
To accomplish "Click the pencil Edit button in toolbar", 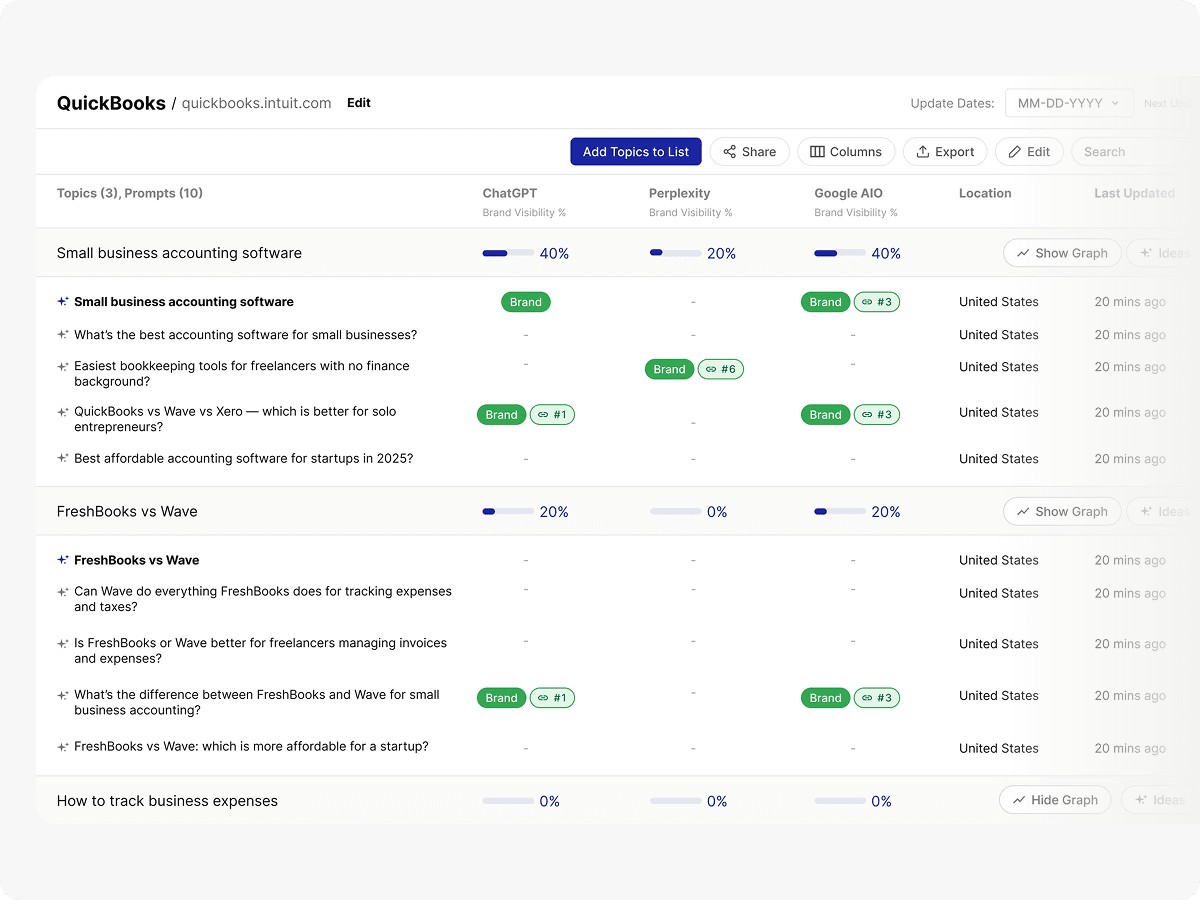I will point(1028,152).
